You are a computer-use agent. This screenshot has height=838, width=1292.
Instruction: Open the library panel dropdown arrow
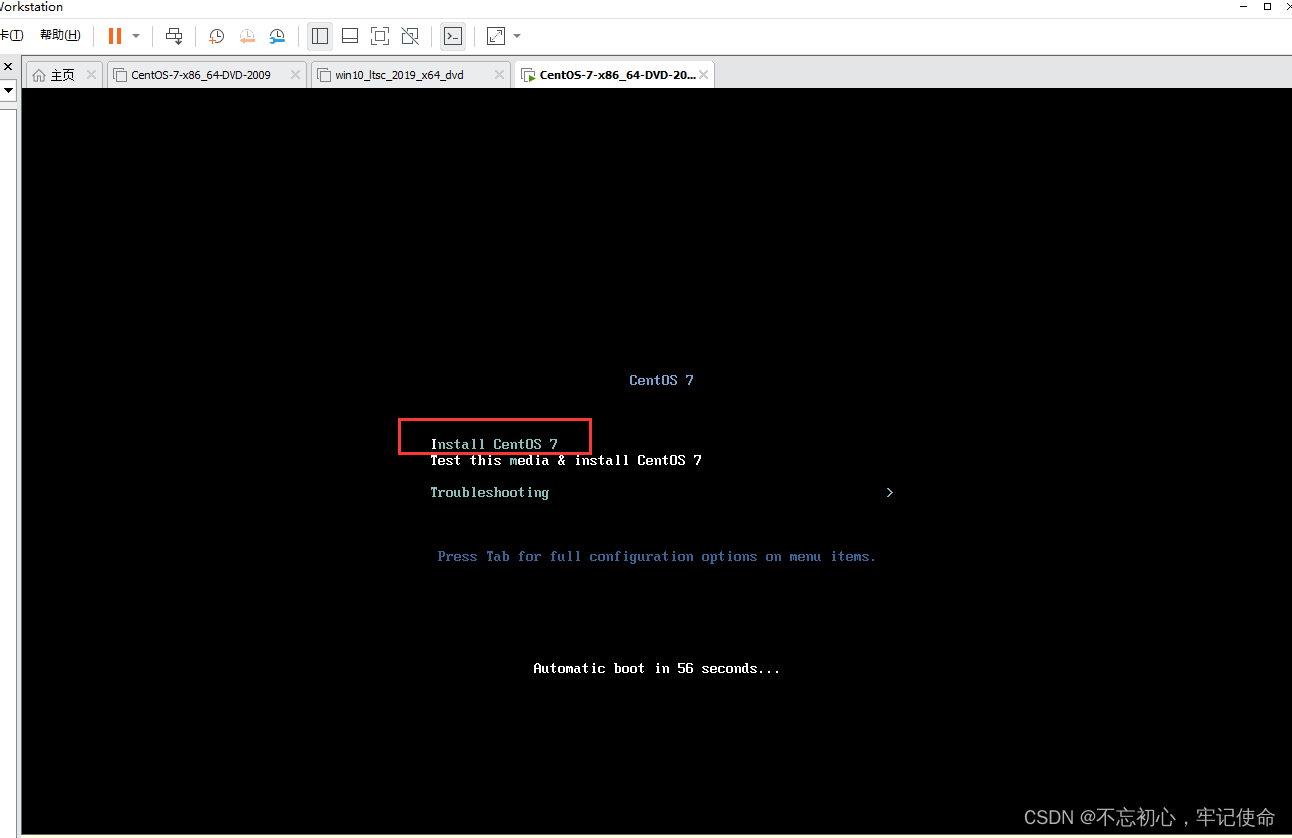pos(8,90)
